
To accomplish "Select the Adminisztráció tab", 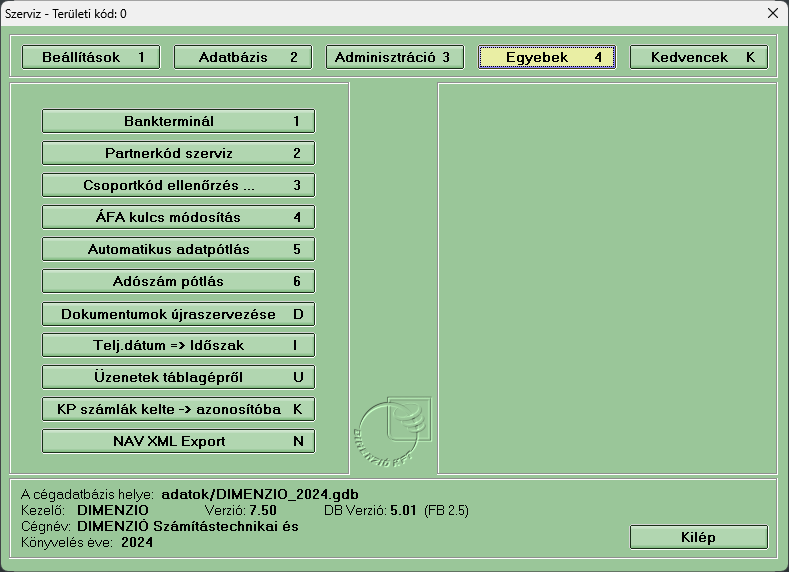I will [394, 57].
